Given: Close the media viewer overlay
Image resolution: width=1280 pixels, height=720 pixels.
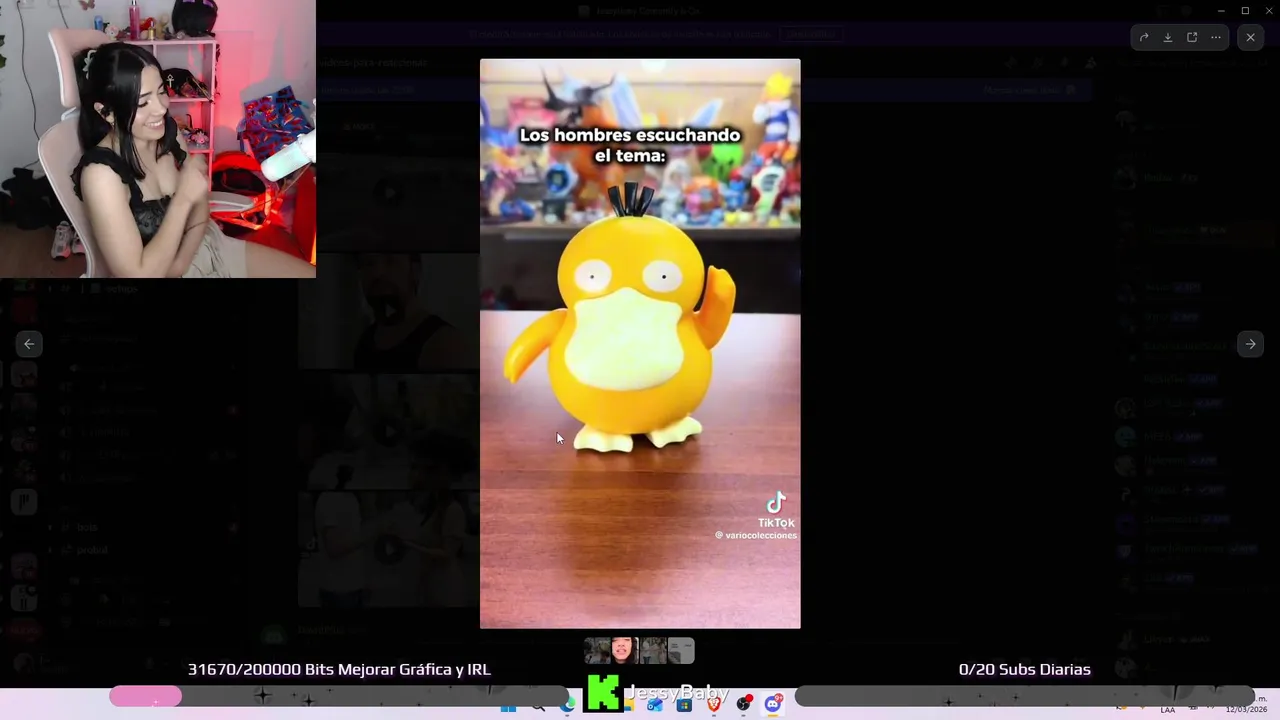Looking at the screenshot, I should click(1250, 37).
